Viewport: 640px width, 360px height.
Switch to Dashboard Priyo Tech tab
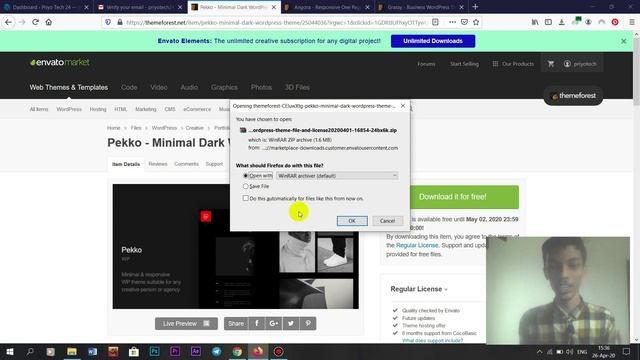(x=46, y=7)
